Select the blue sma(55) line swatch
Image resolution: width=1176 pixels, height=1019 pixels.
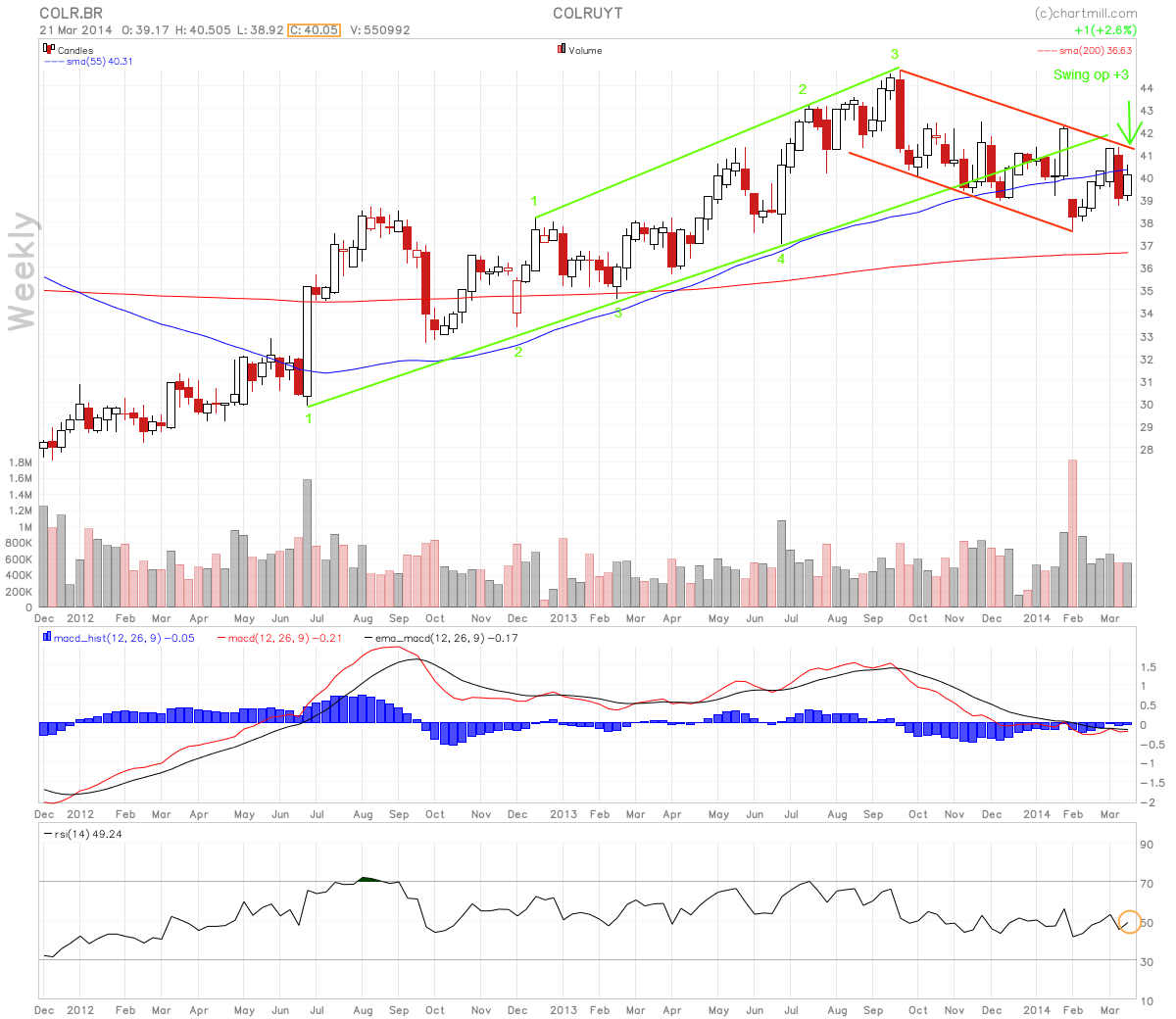coord(54,62)
